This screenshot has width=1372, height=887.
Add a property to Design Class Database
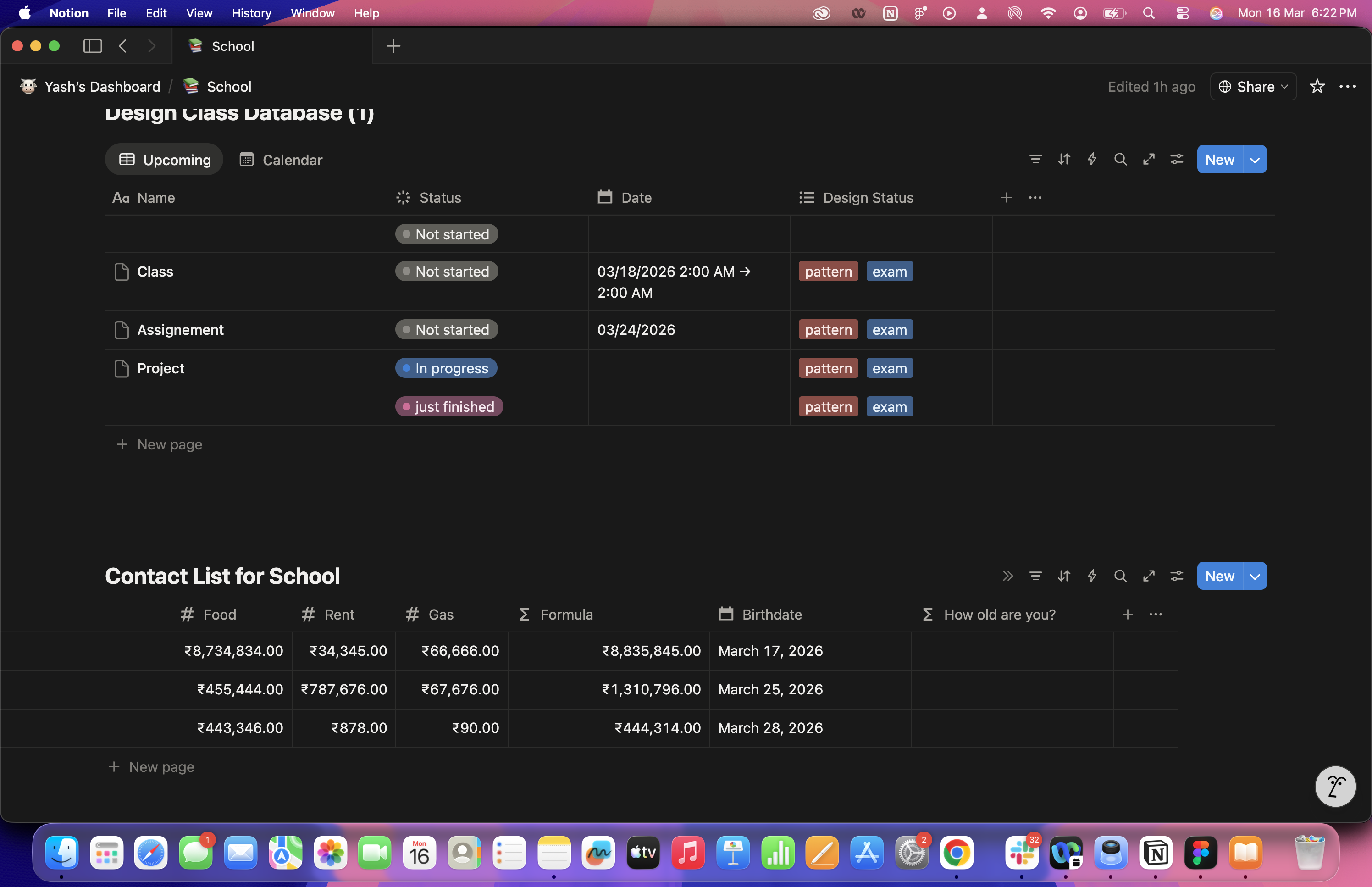[x=1007, y=198]
